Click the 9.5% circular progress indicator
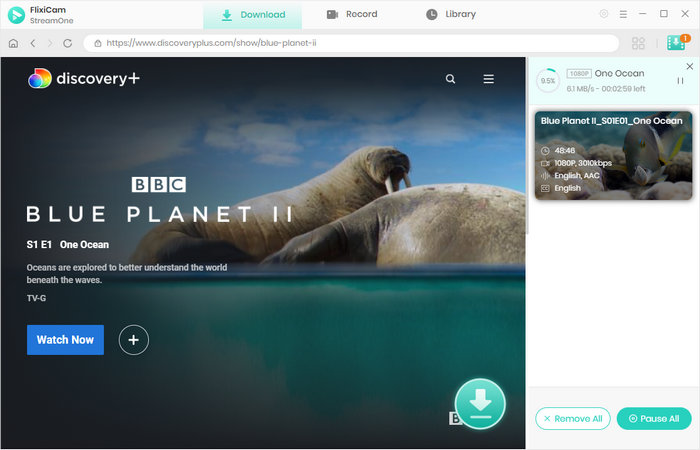The image size is (700, 450). [548, 81]
